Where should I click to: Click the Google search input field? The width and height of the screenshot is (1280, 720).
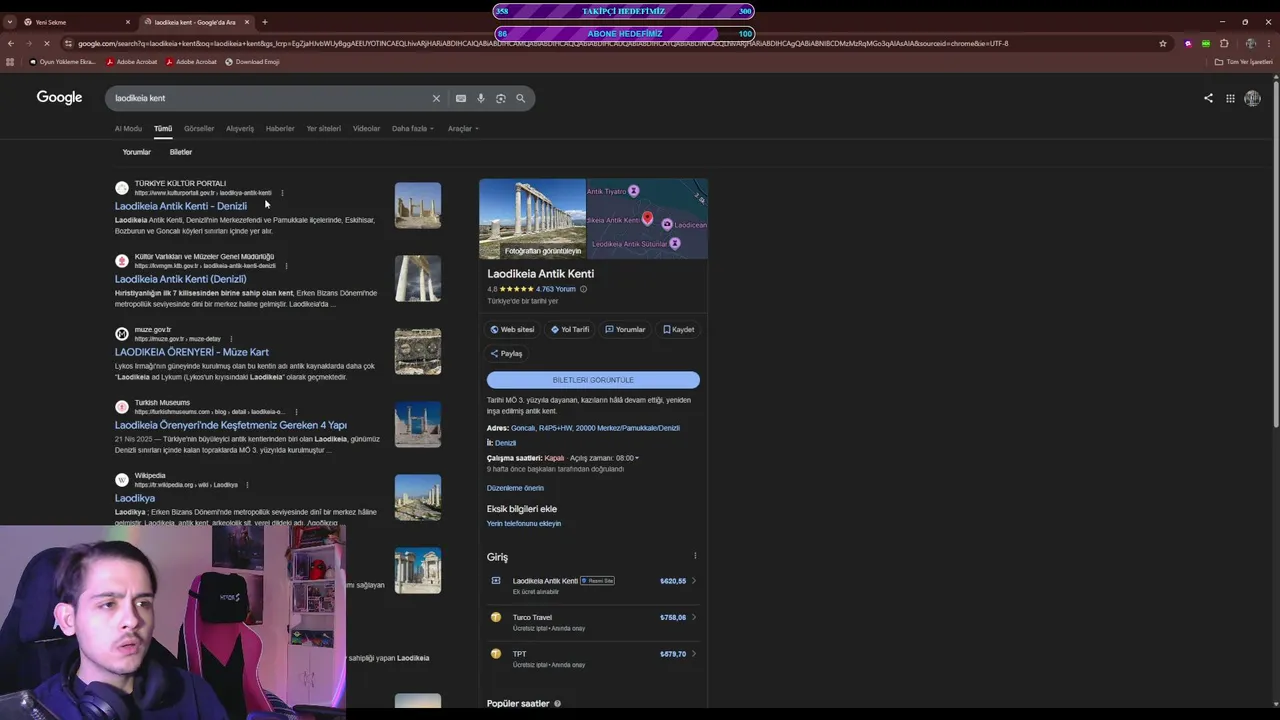coord(270,98)
